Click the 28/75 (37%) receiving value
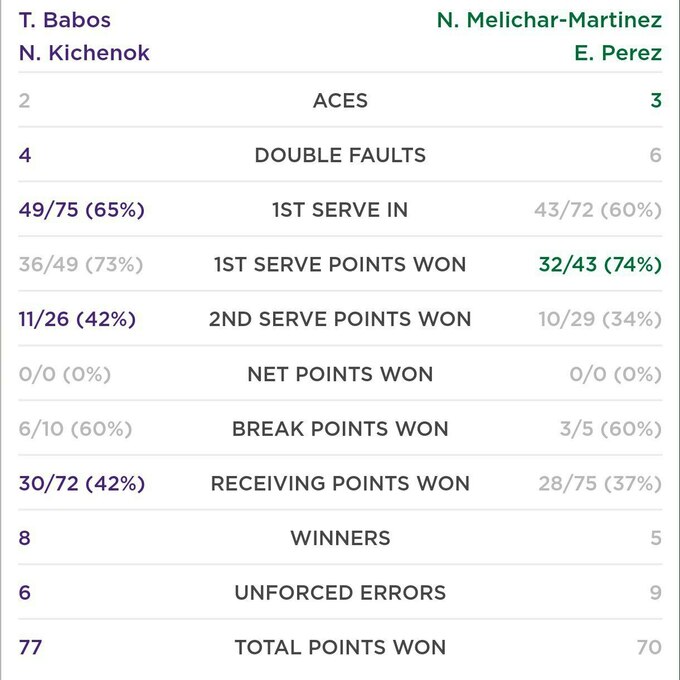Image resolution: width=680 pixels, height=680 pixels. (599, 483)
